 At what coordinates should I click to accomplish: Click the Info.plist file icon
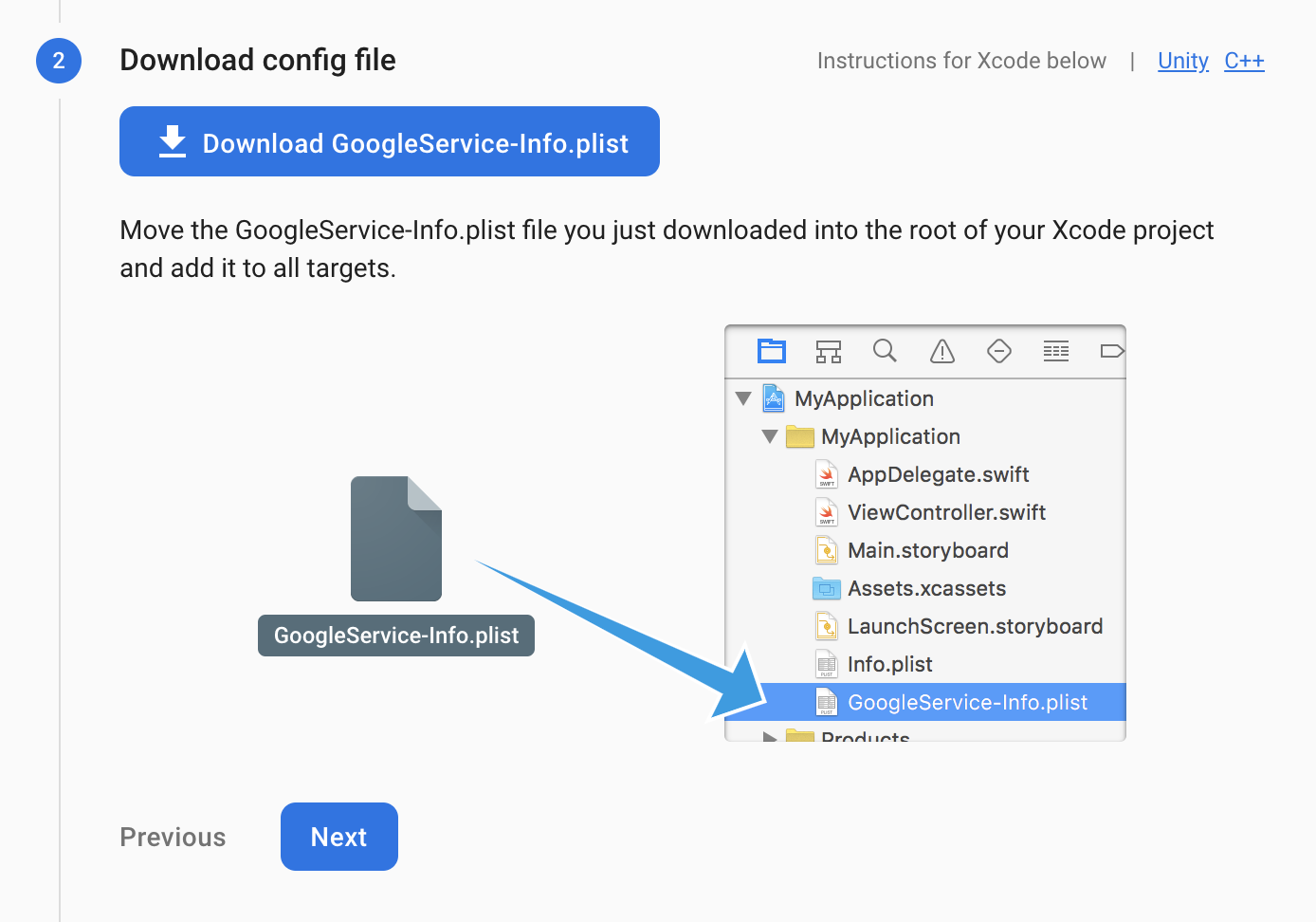point(827,664)
